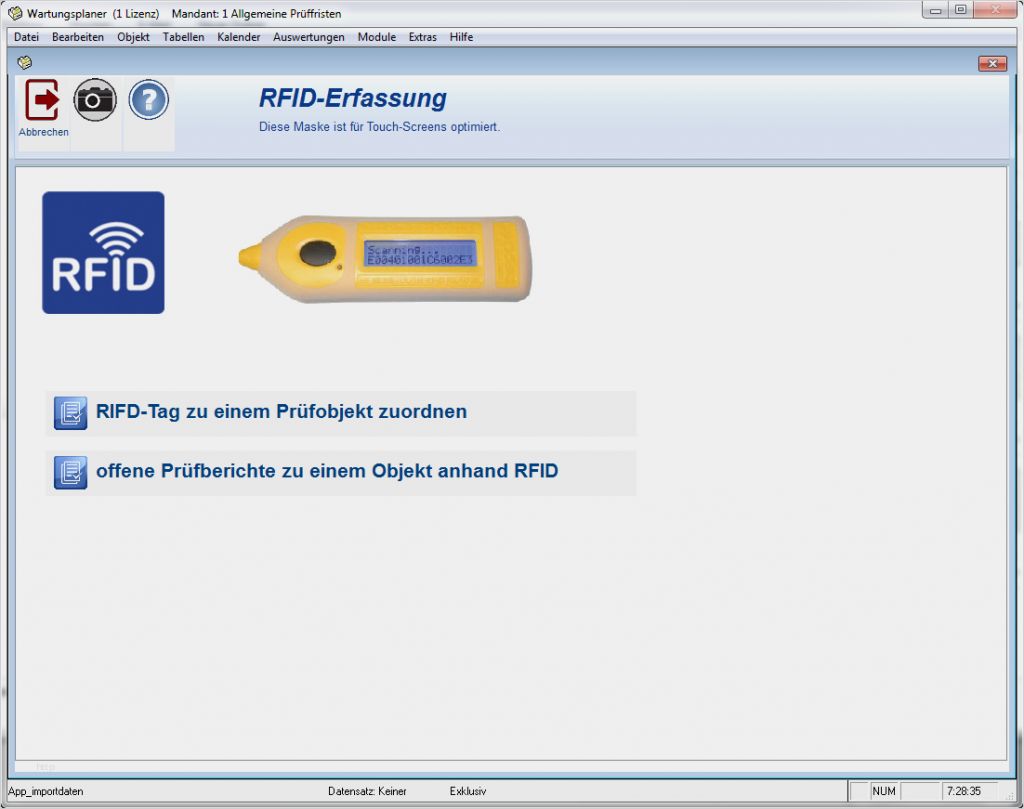Open the Datei menu
The width and height of the screenshot is (1024, 809).
(x=26, y=37)
